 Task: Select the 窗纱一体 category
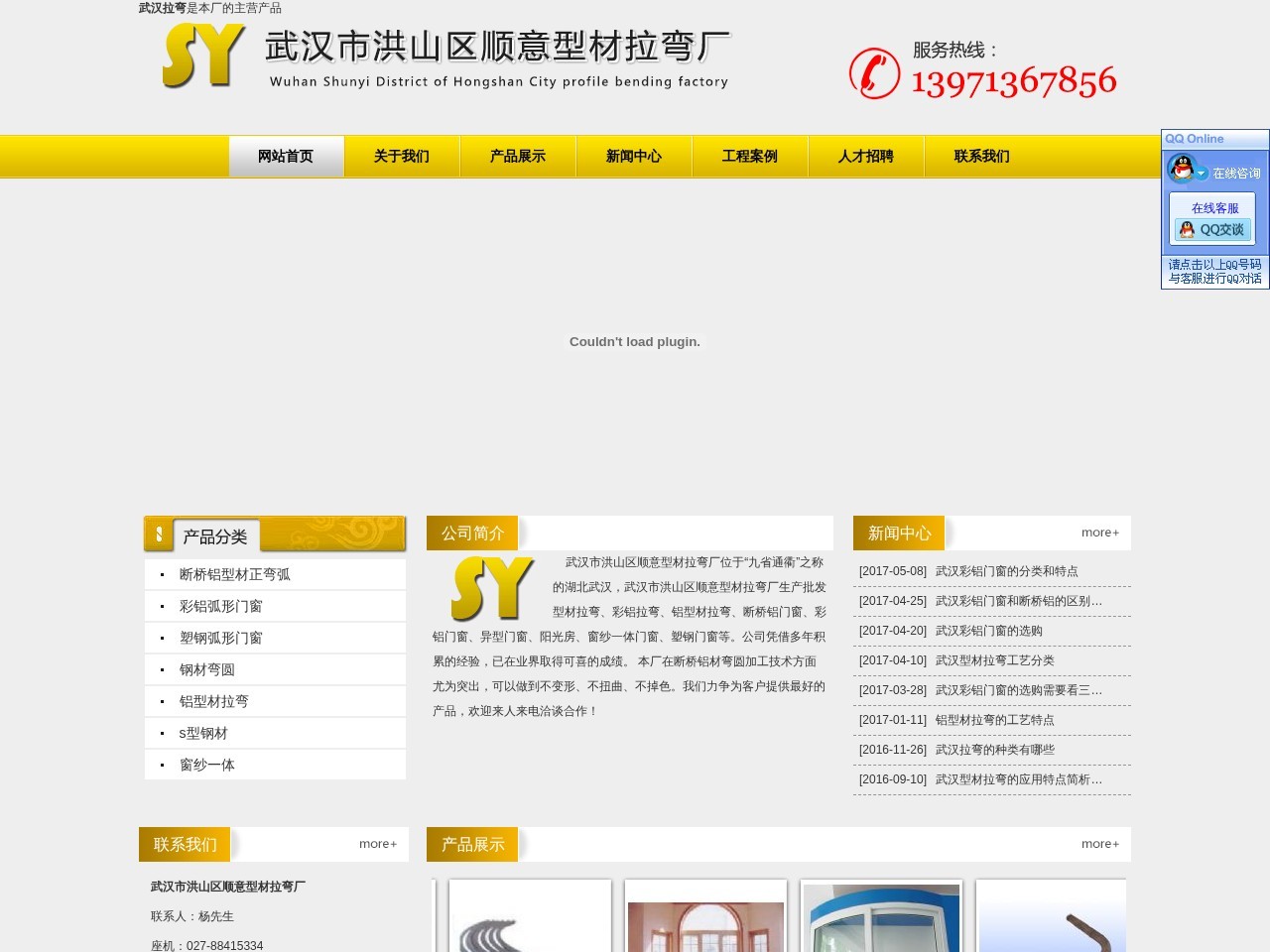[x=207, y=765]
